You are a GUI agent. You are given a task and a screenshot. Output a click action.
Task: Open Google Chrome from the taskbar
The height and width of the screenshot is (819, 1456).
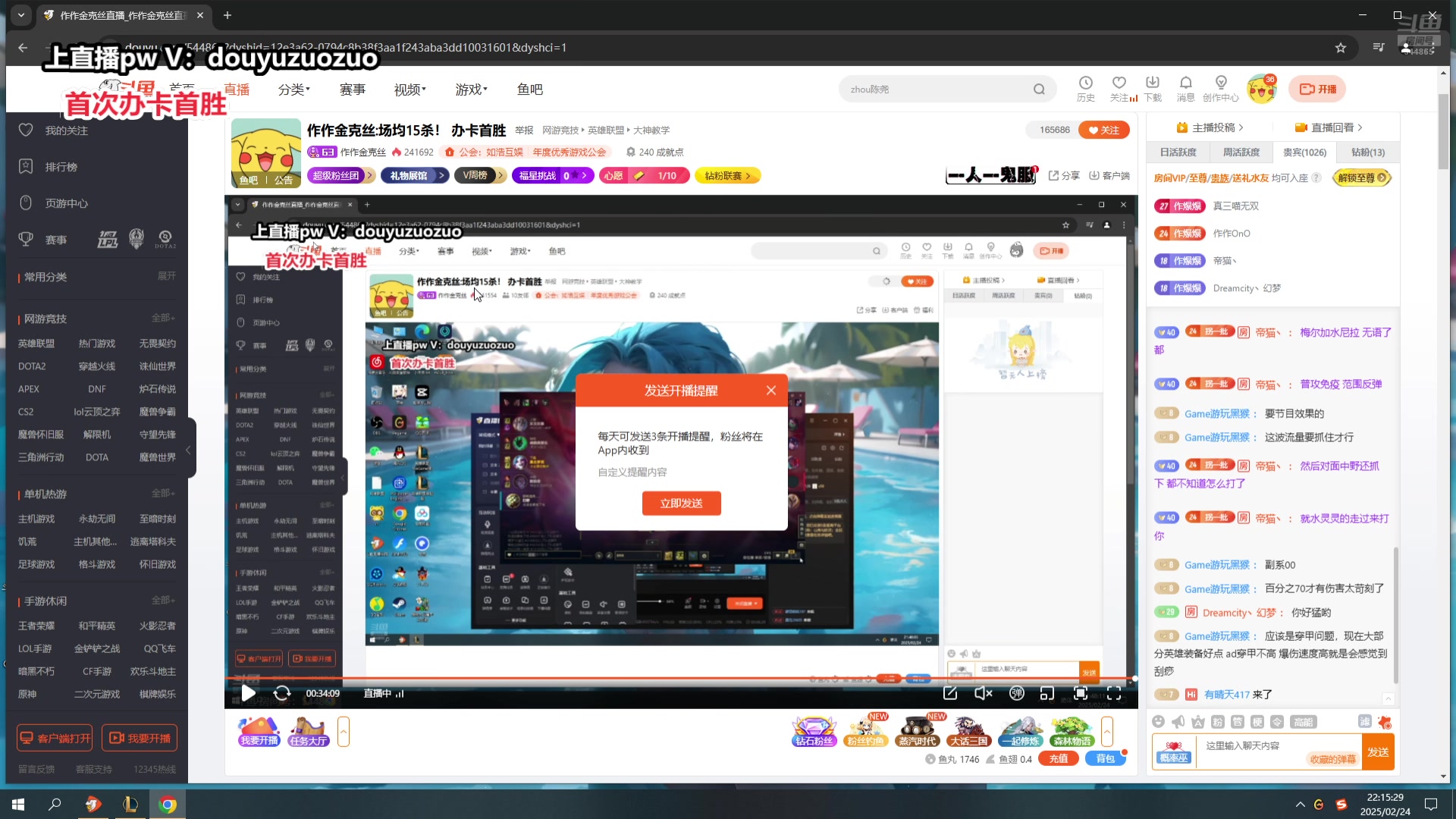click(x=168, y=805)
